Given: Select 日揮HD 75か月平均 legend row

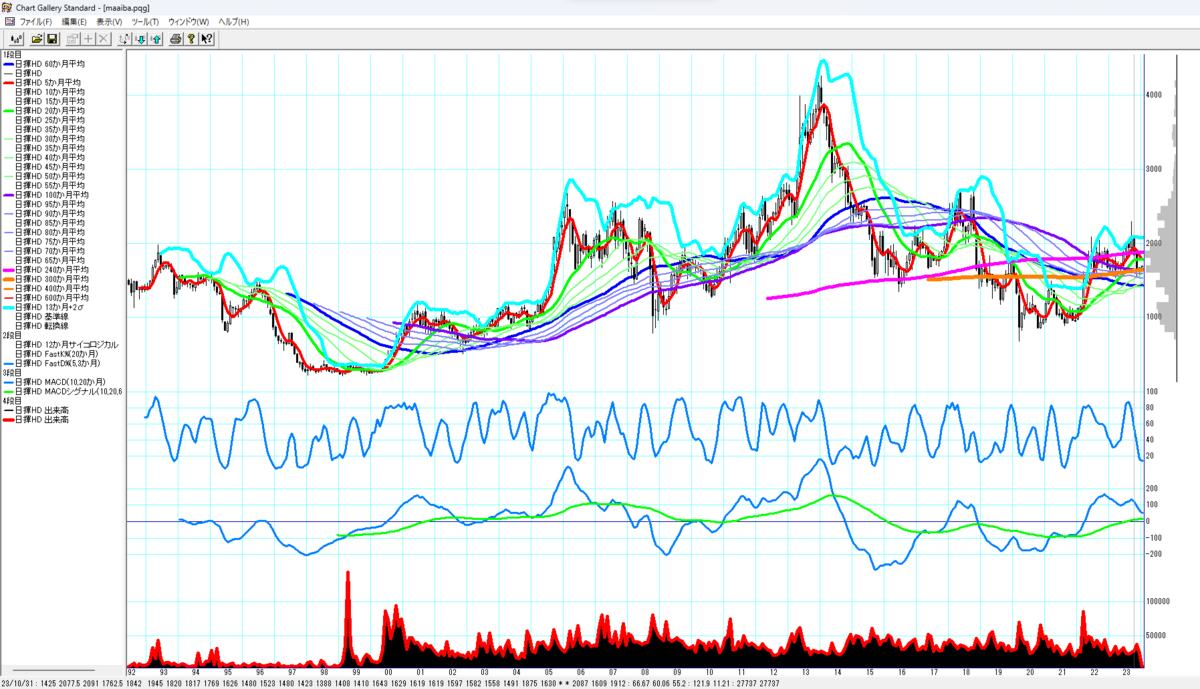Looking at the screenshot, I should coord(50,241).
